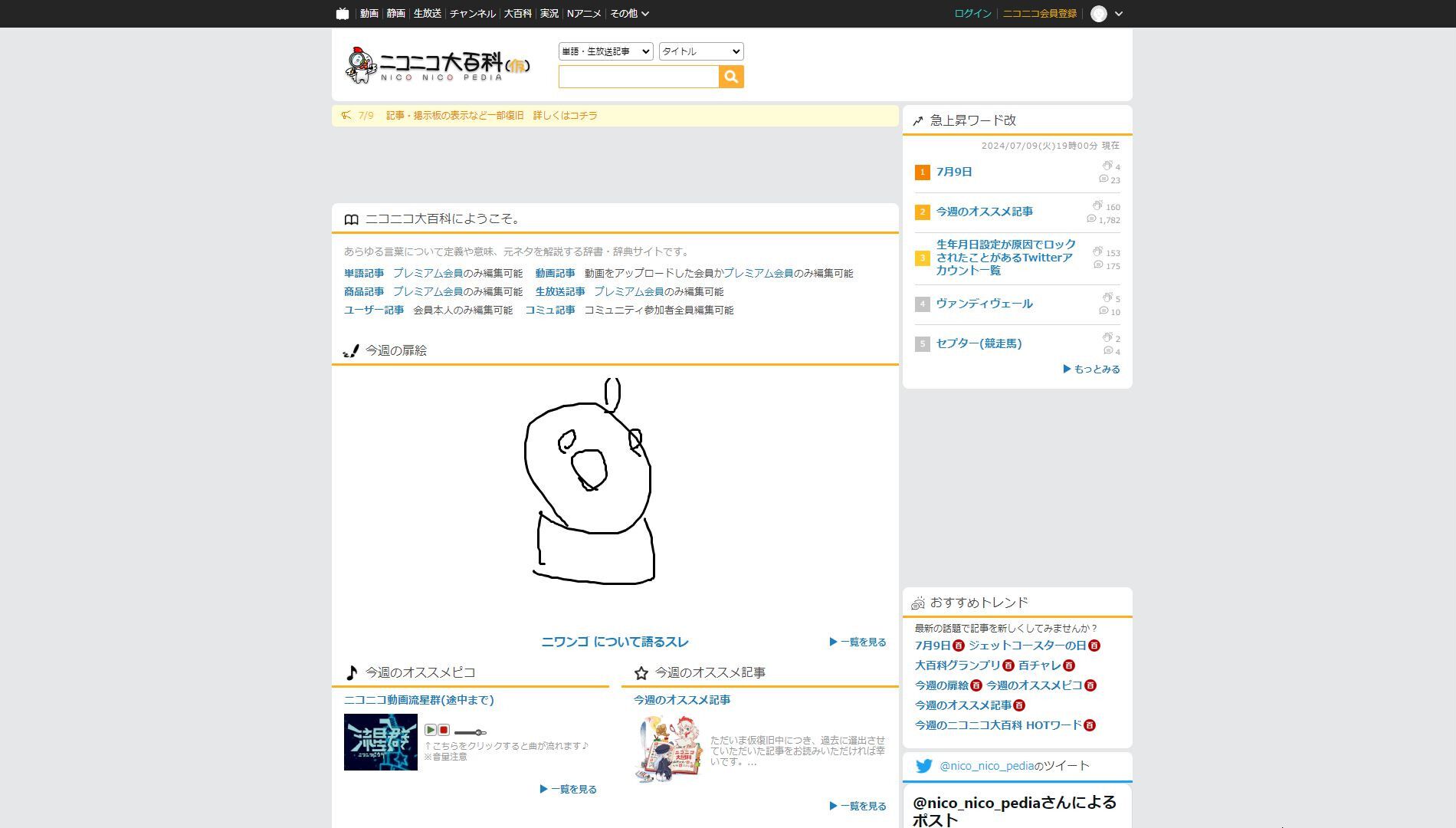Stop the recommended pico tune
The image size is (1456, 828).
(444, 730)
